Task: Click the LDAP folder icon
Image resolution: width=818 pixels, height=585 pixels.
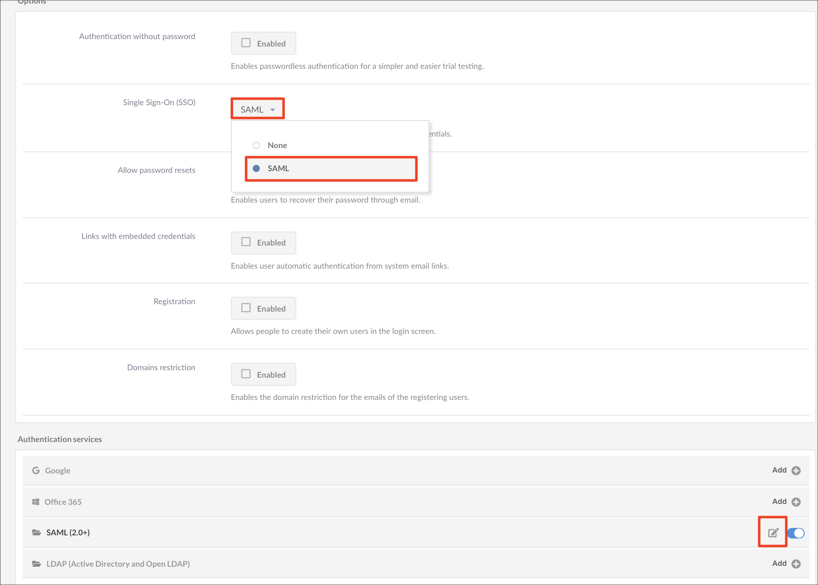Action: coord(37,564)
